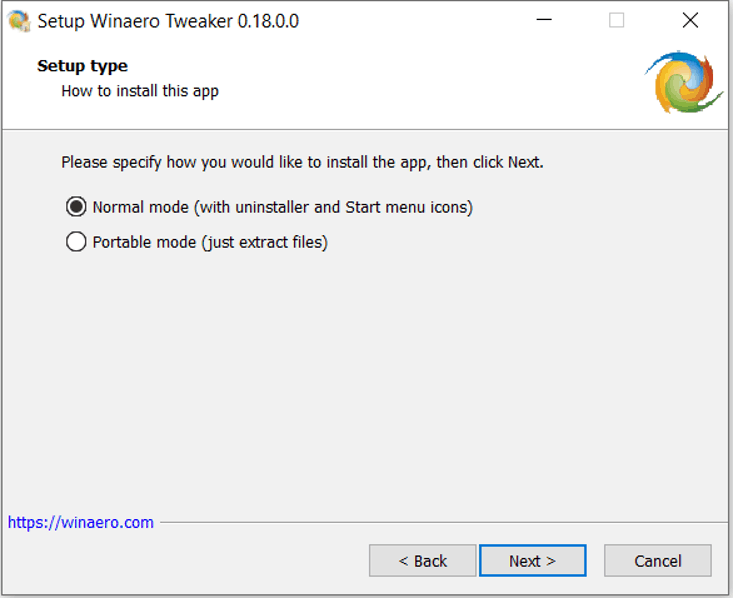733x600 pixels.
Task: Click the 'Portable mode (just extract files)' label
Action: coord(210,242)
